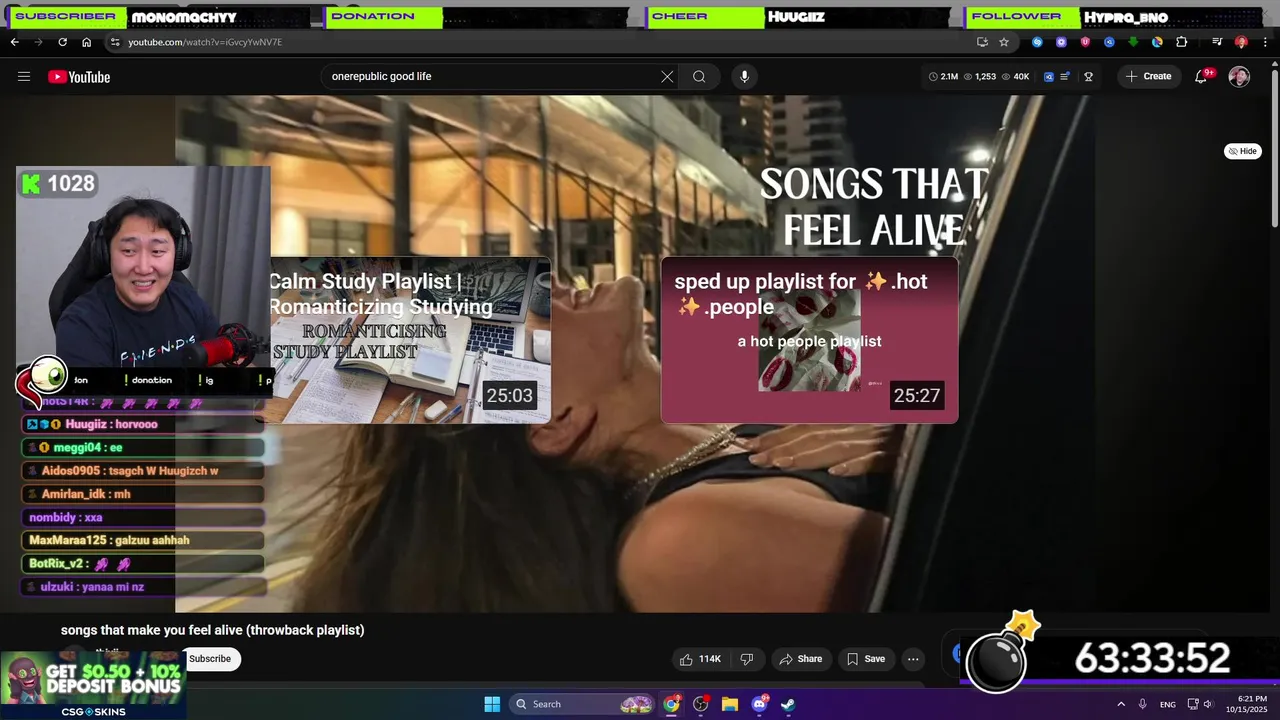
Task: Open more actions three-dot menu under video
Action: [x=913, y=659]
